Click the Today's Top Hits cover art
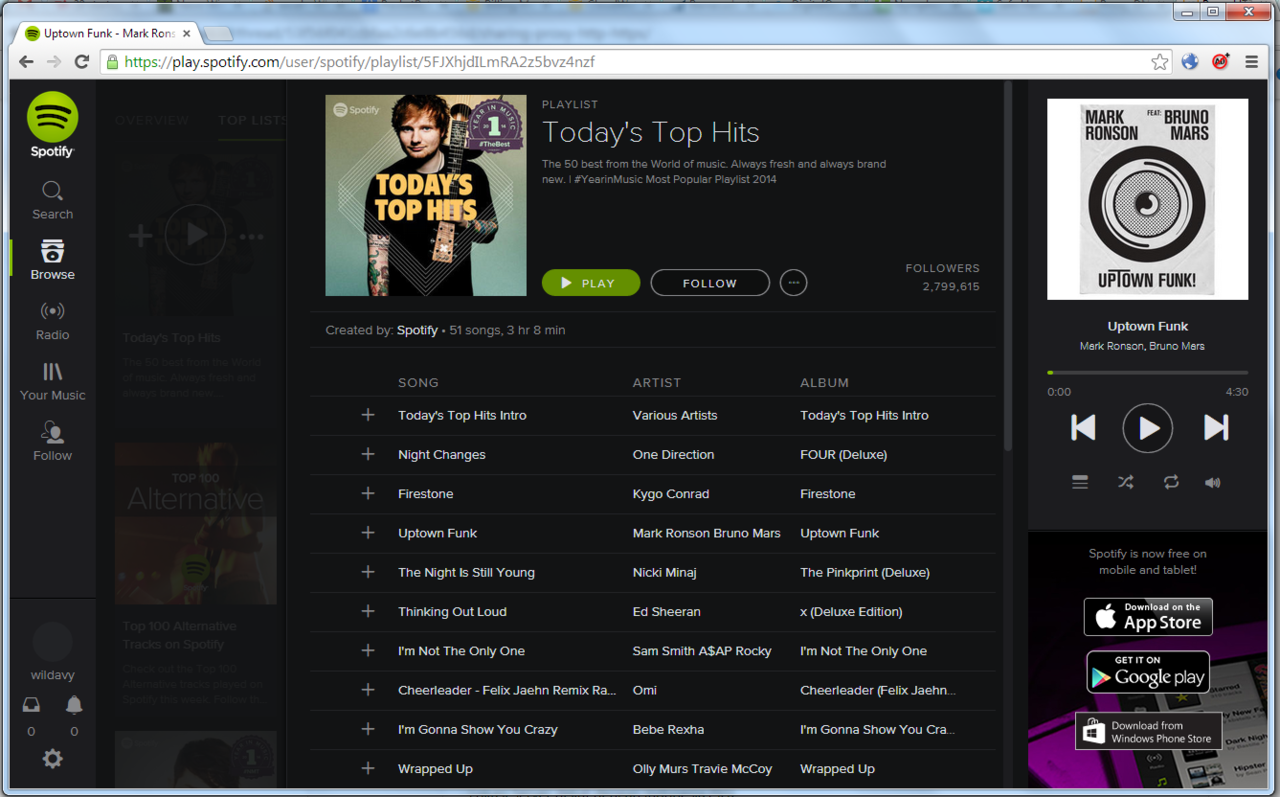The height and width of the screenshot is (797, 1280). click(426, 195)
